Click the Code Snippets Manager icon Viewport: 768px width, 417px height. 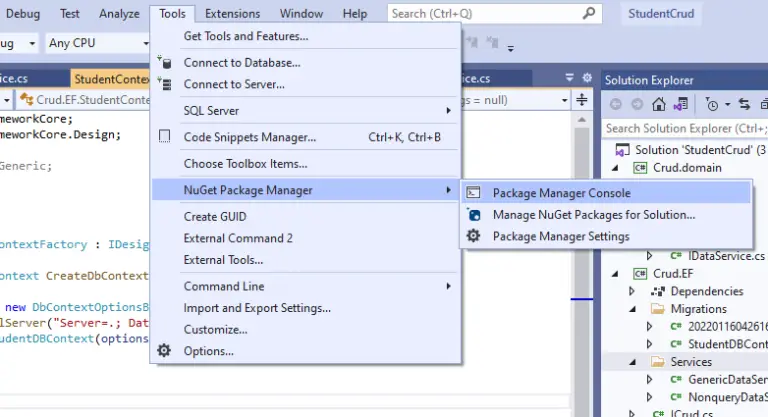[165, 137]
